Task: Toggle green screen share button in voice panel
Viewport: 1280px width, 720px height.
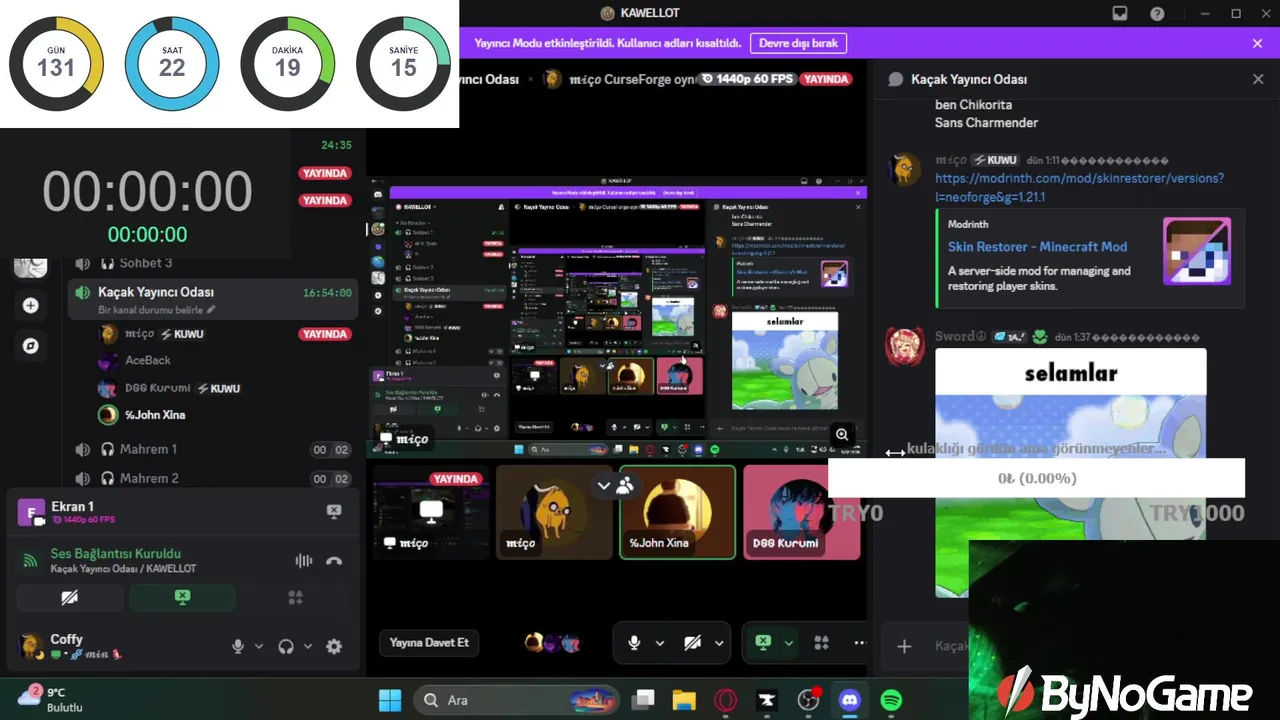Action: (x=182, y=598)
